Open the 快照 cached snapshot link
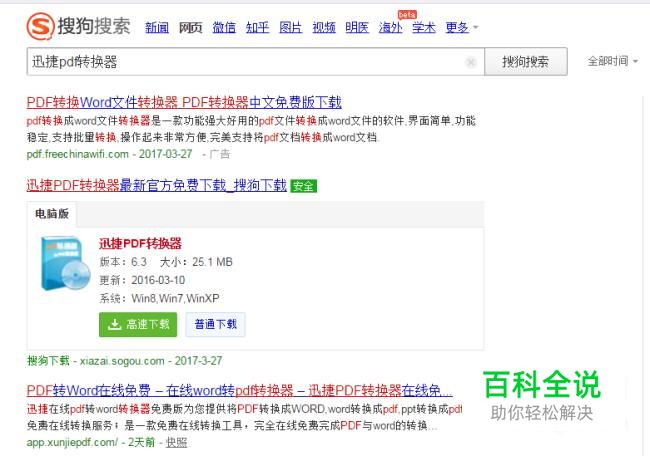Viewport: 650px width, 456px height. click(177, 443)
